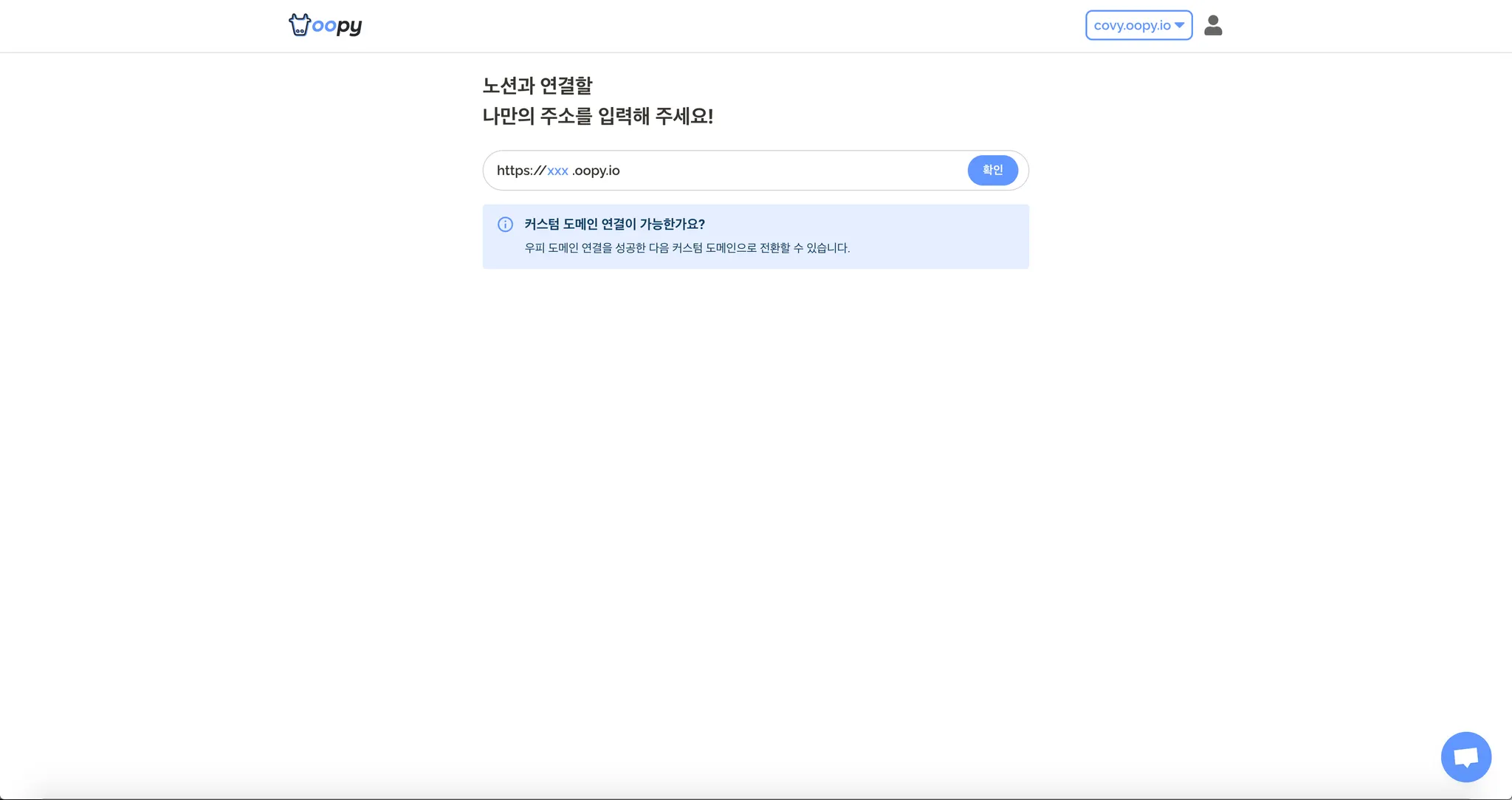Select 'covy.oopy.io' label text in header
This screenshot has width=1512, height=800.
(x=1131, y=25)
